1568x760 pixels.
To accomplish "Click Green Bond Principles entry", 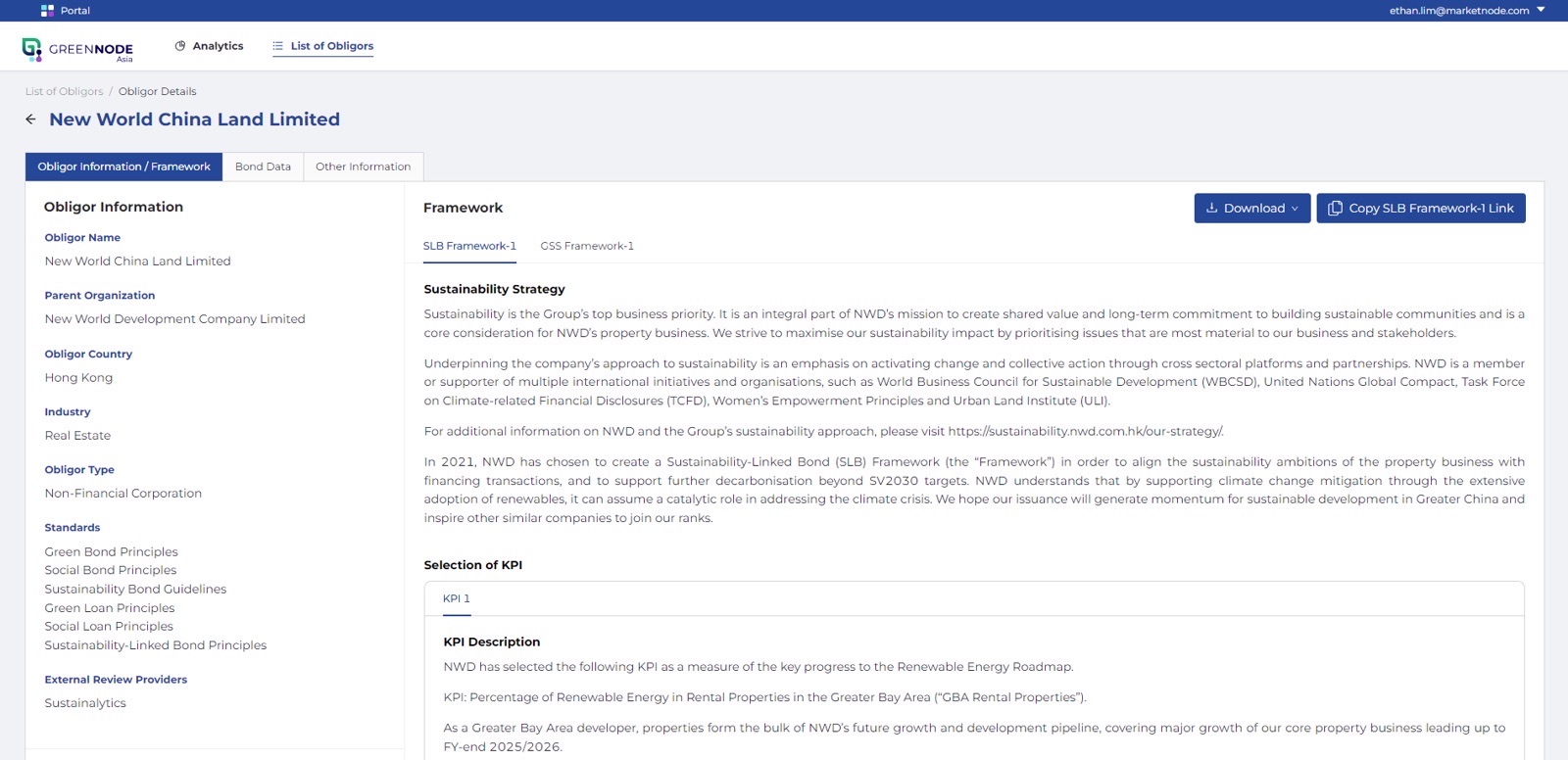I will pyautogui.click(x=112, y=552).
